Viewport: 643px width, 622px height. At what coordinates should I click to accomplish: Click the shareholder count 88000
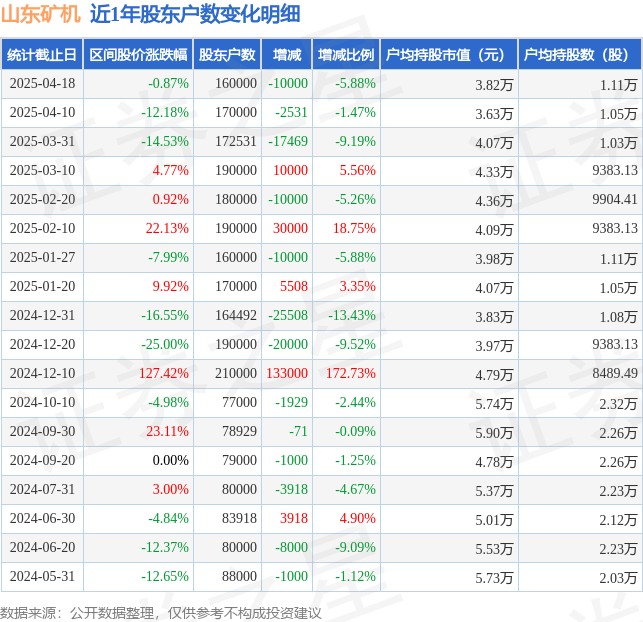(x=239, y=576)
